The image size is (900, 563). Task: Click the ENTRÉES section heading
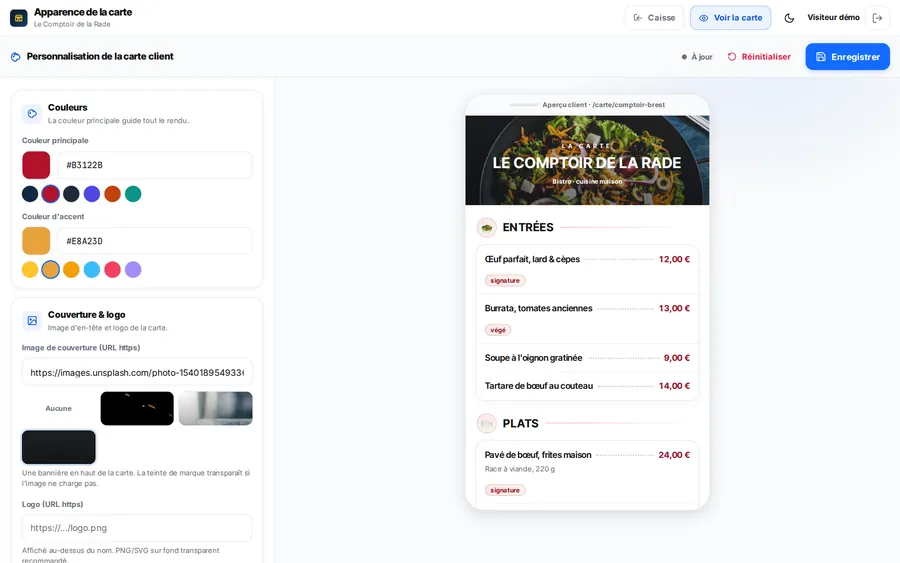[x=527, y=227]
